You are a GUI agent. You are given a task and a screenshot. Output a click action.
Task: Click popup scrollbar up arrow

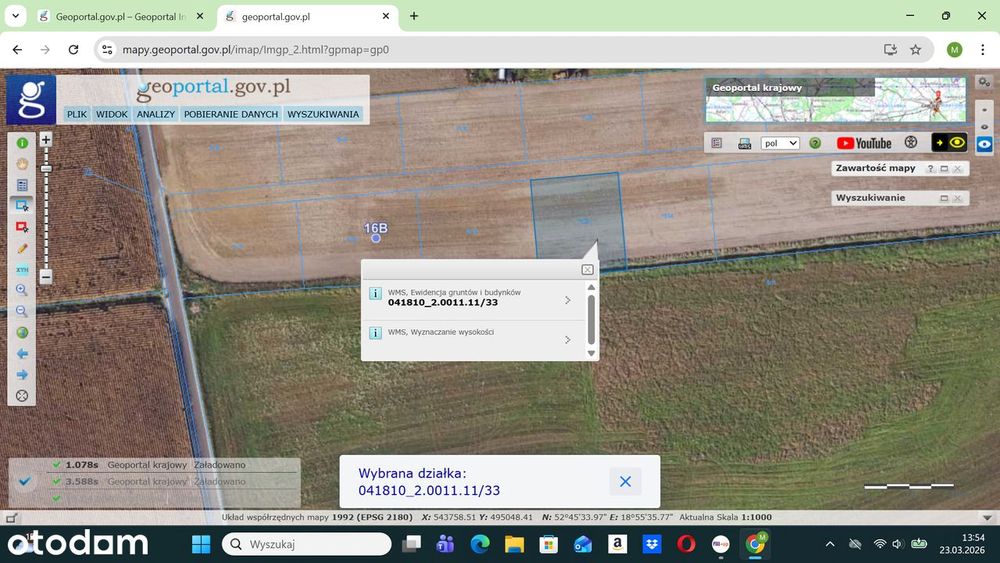(591, 288)
